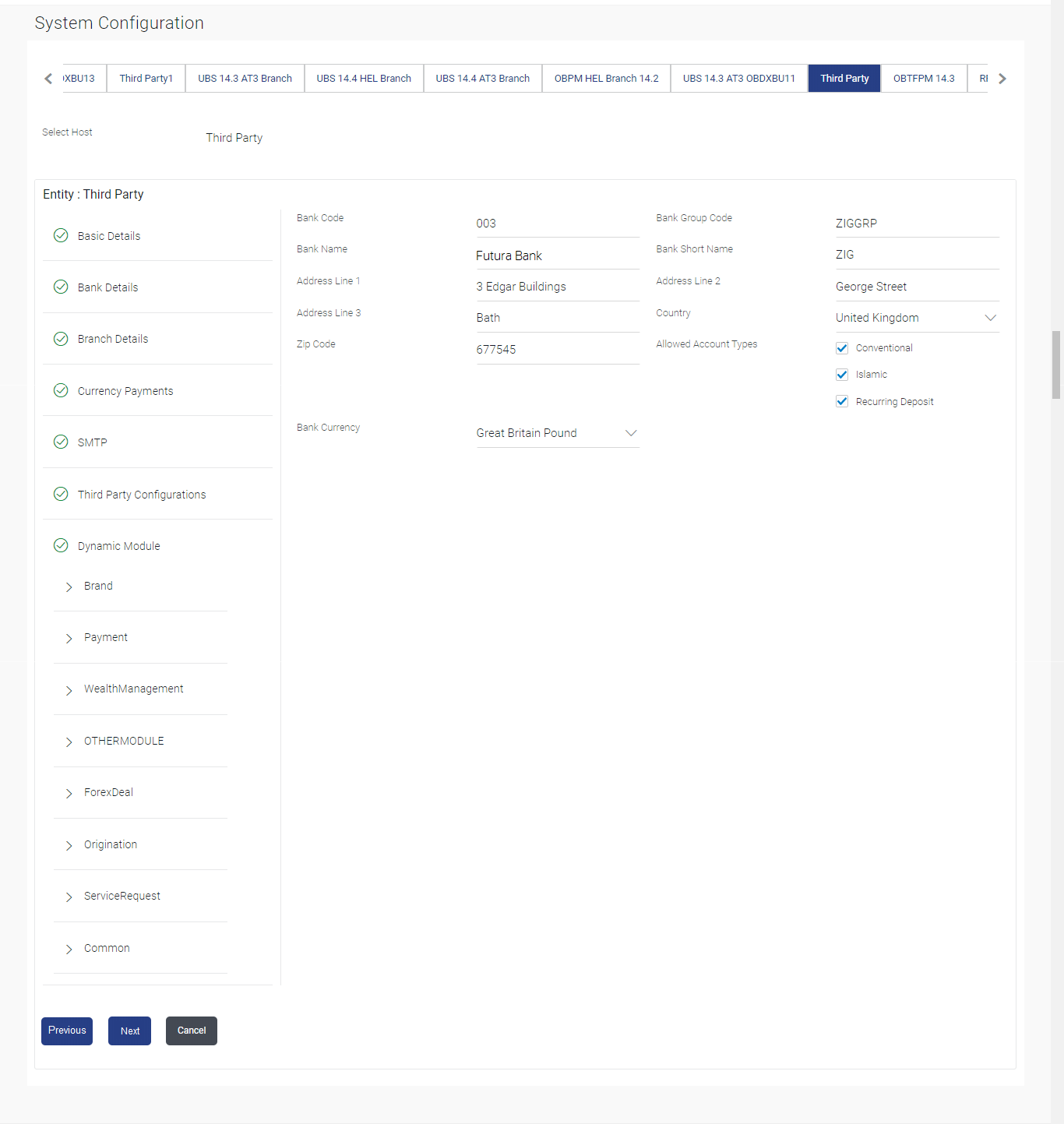Click the Next button
Image resolution: width=1064 pixels, height=1124 pixels.
[x=130, y=1031]
